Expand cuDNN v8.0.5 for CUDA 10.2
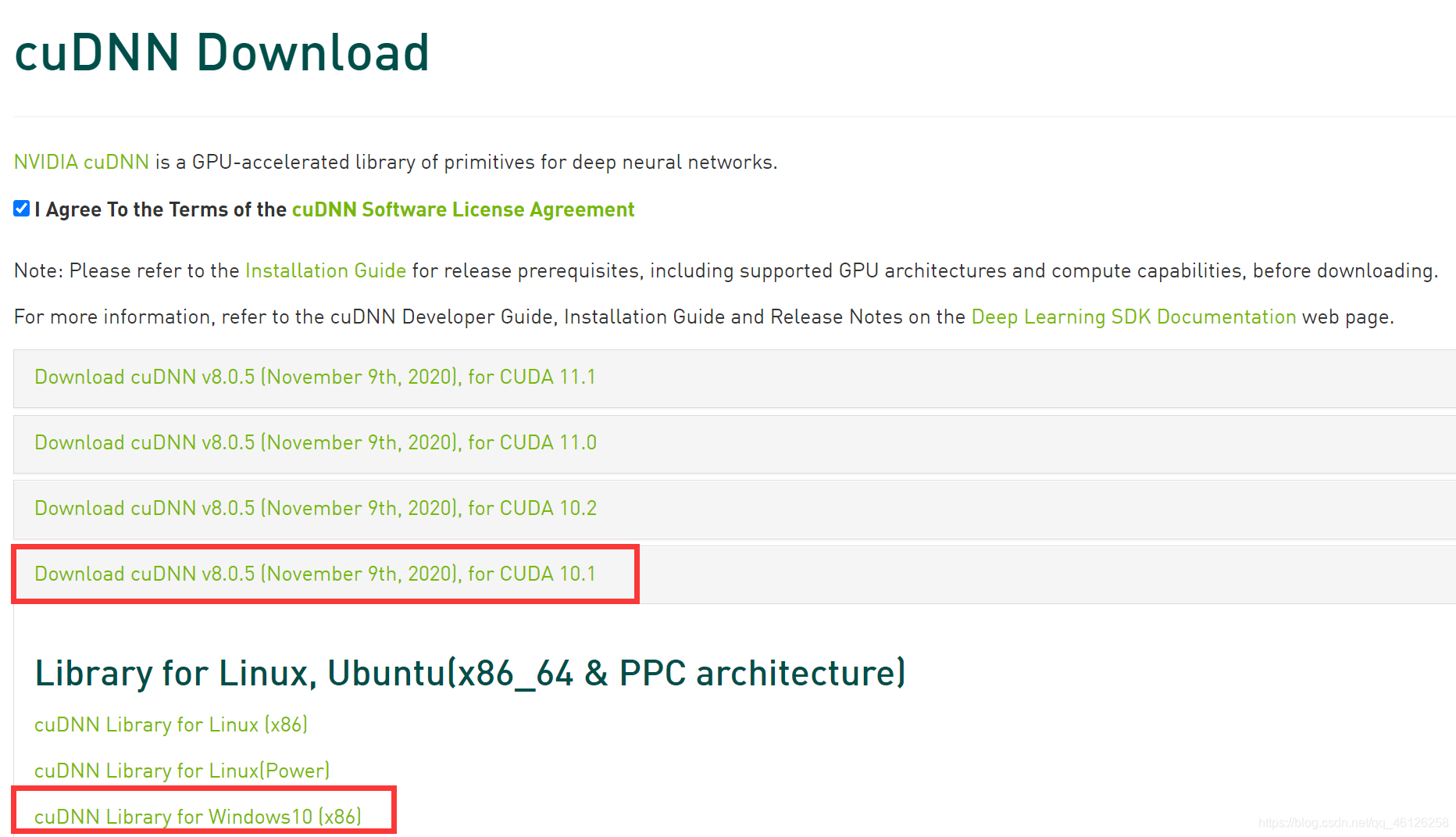The height and width of the screenshot is (837, 1456). click(x=316, y=508)
